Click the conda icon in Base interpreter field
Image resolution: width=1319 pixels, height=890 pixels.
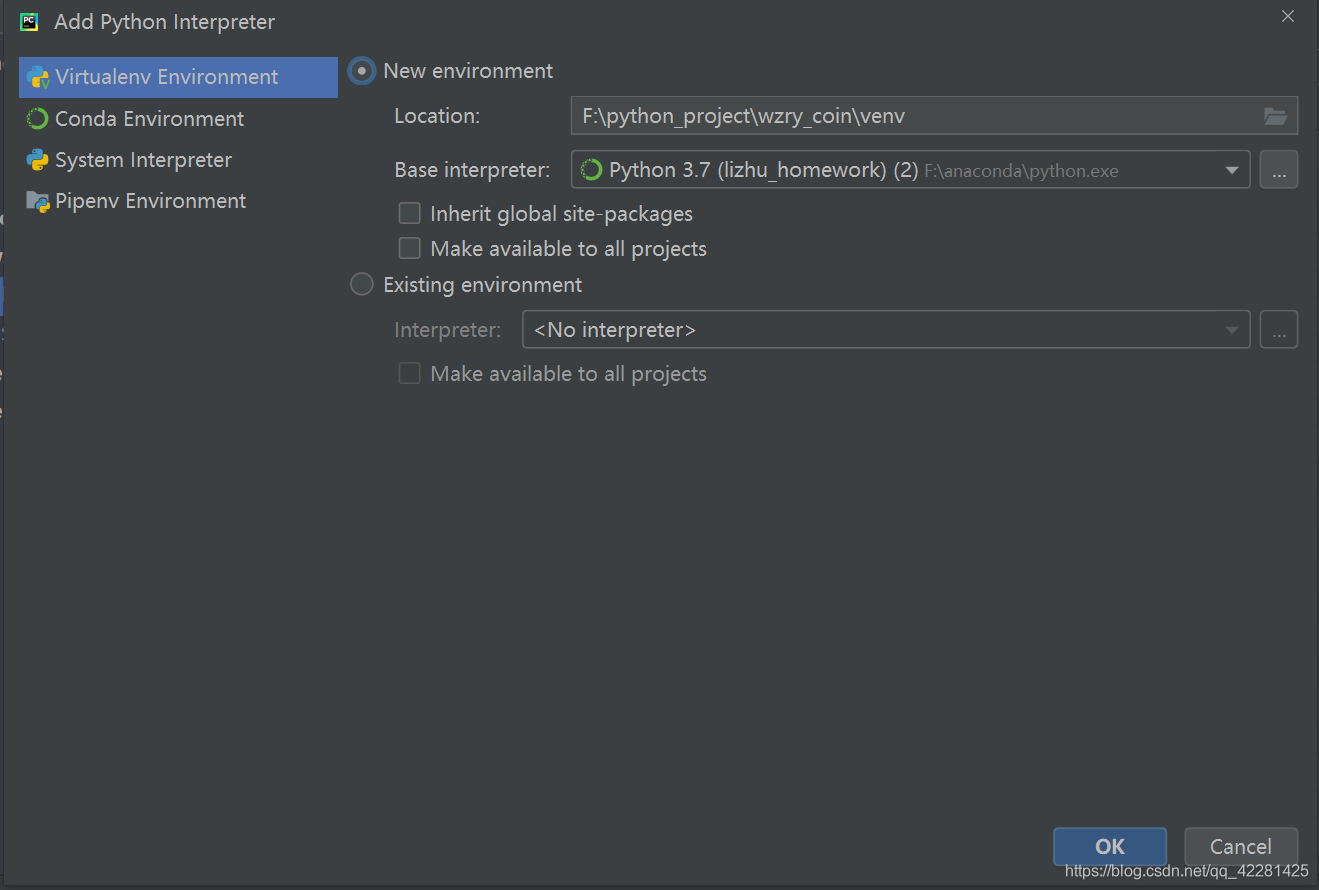coord(591,170)
